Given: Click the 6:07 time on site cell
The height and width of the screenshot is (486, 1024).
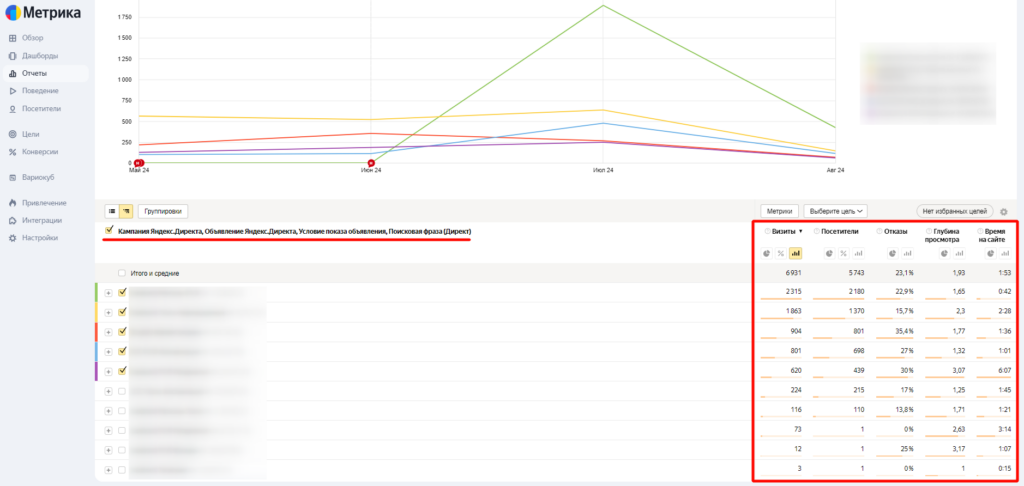Looking at the screenshot, I should click(1004, 371).
